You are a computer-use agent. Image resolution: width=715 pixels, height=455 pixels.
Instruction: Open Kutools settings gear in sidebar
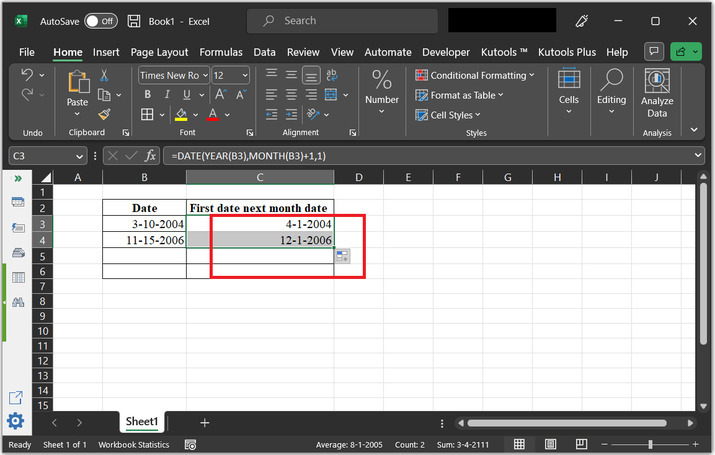[16, 421]
